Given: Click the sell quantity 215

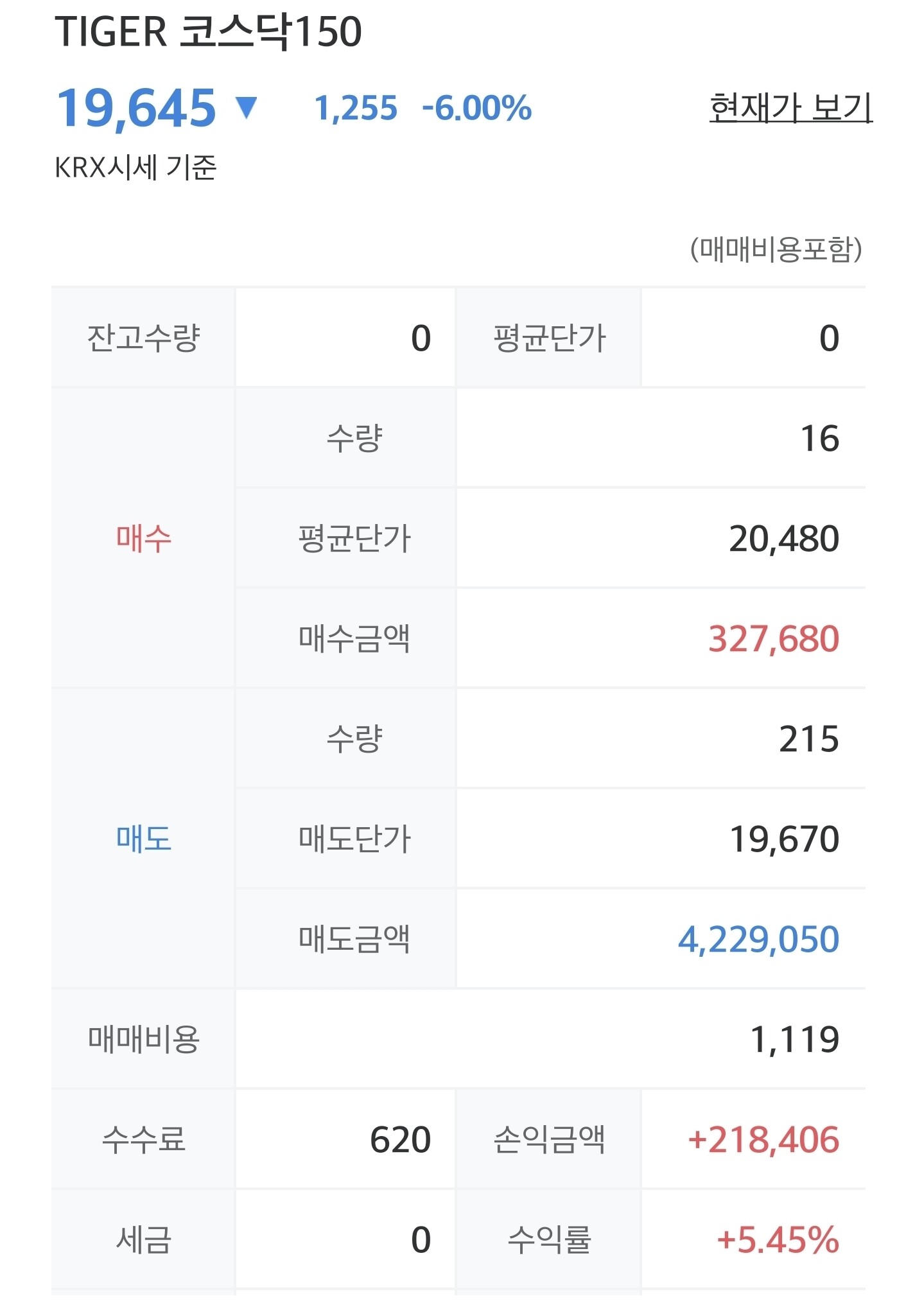Looking at the screenshot, I should tap(809, 739).
